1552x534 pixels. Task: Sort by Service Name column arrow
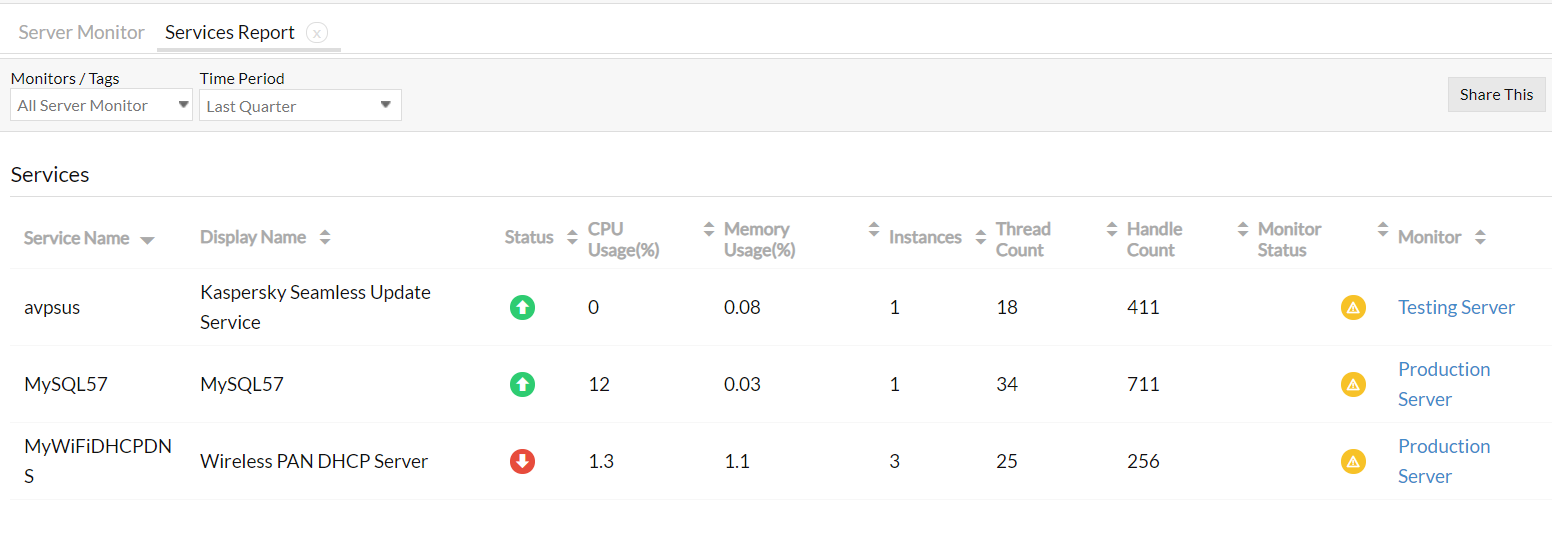[x=147, y=240]
